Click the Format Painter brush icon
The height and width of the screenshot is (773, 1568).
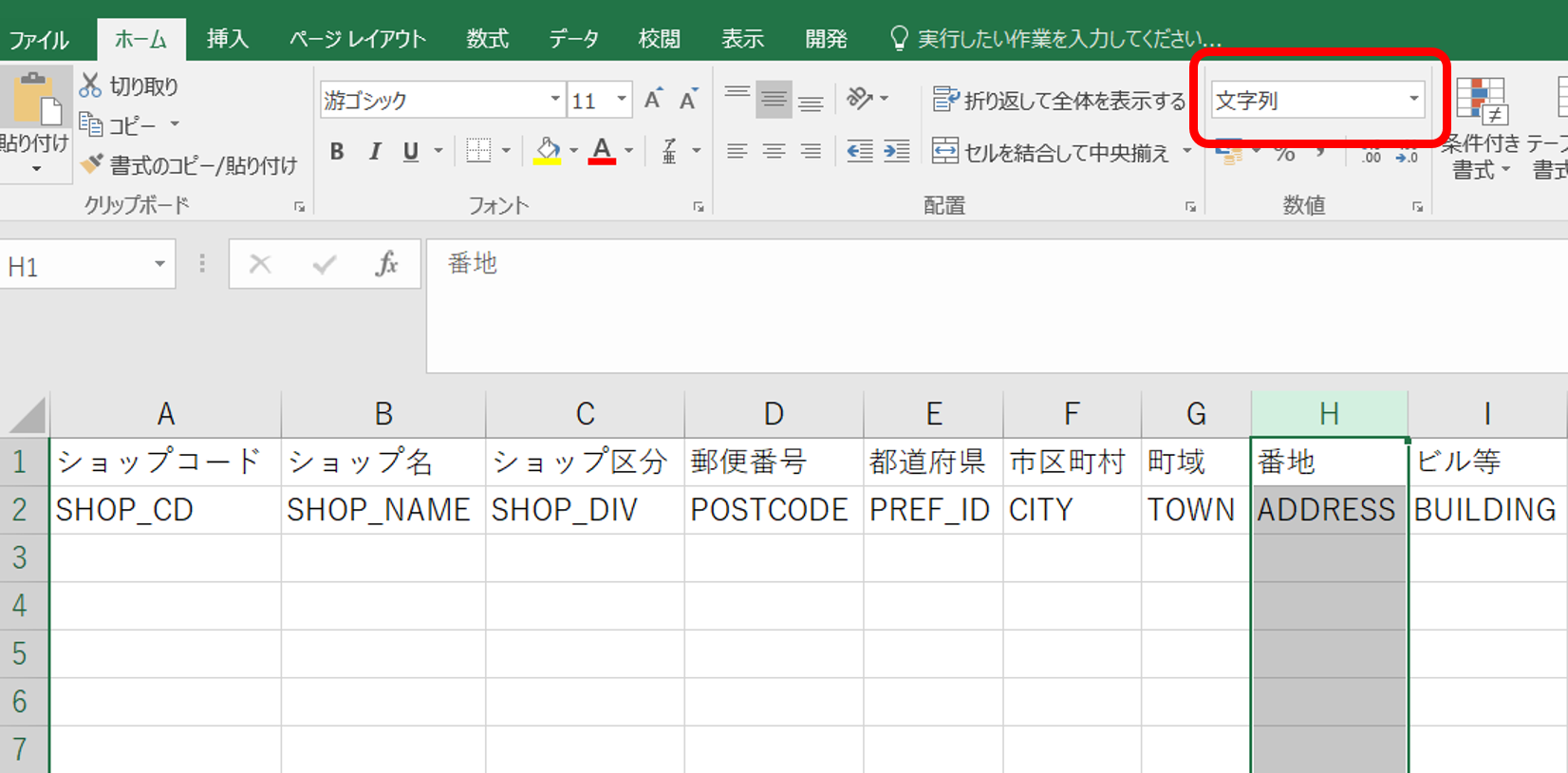(x=92, y=164)
